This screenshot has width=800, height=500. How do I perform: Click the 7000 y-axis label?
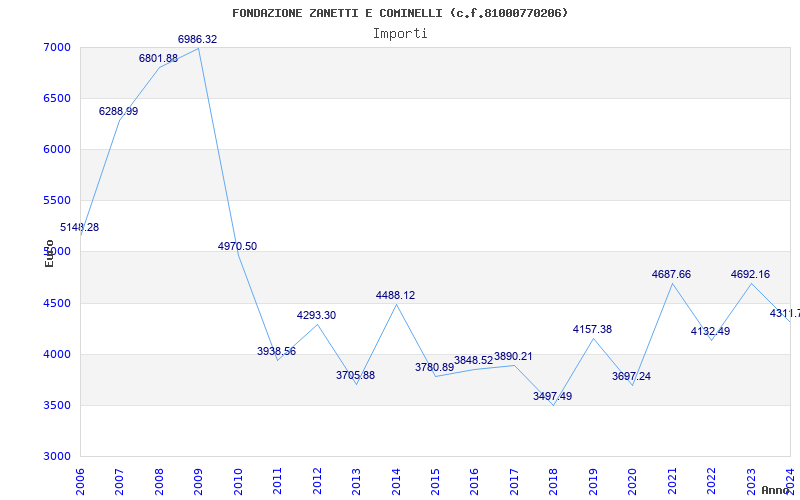pos(57,47)
